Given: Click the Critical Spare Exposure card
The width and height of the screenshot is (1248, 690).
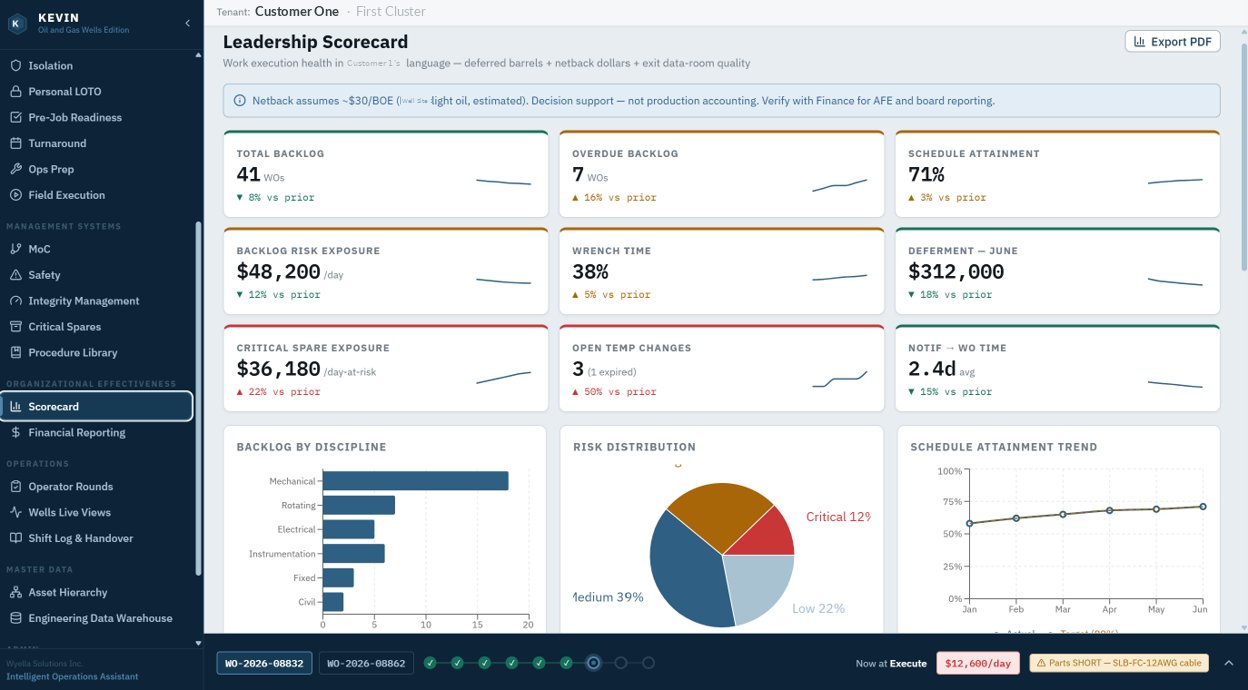Looking at the screenshot, I should coord(385,368).
